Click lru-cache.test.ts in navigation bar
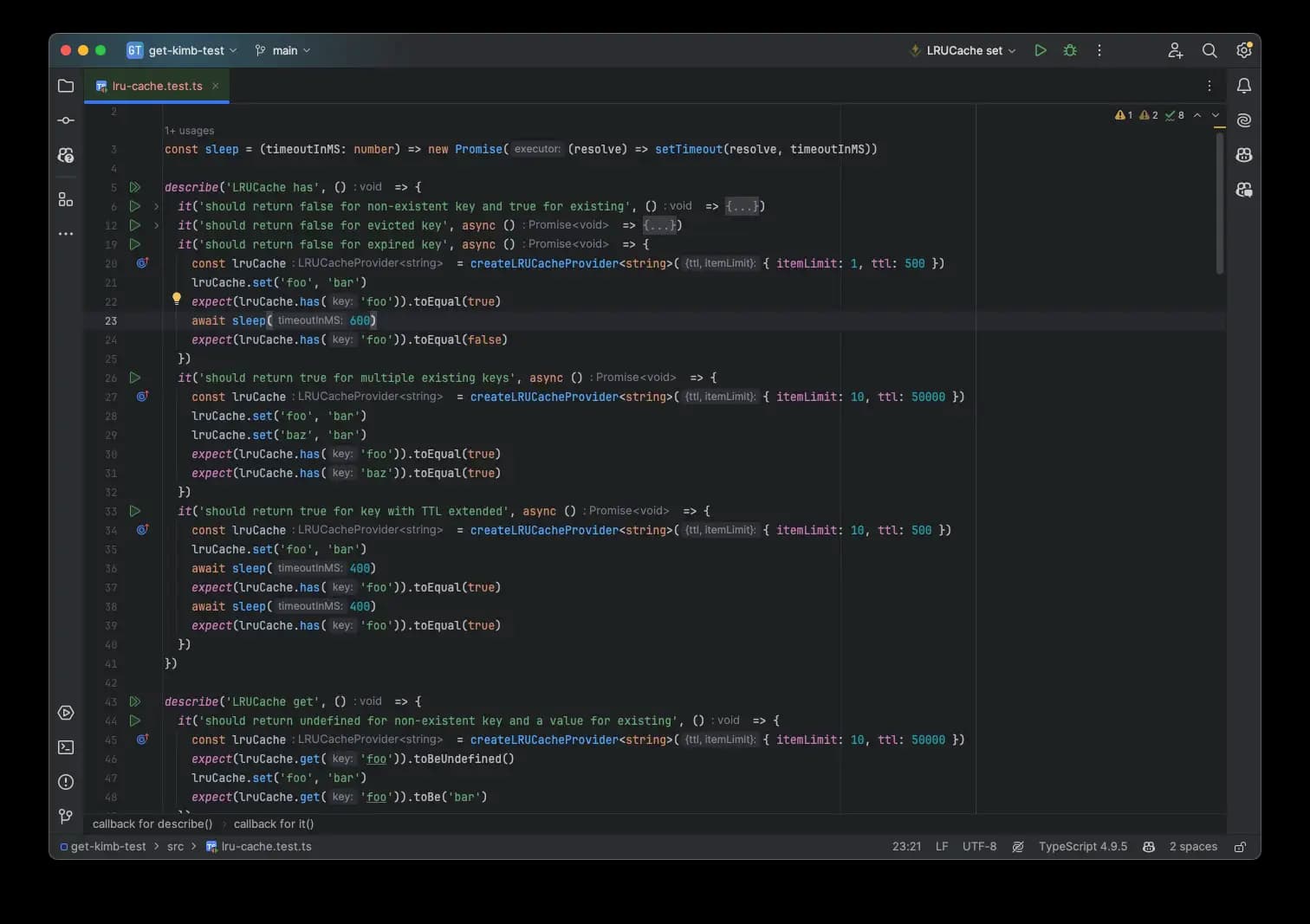 coord(258,847)
